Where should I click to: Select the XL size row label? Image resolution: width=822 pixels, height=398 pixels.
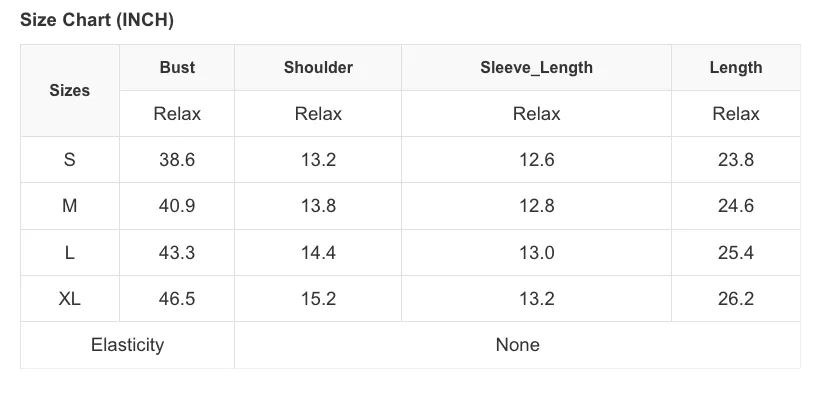pyautogui.click(x=70, y=299)
